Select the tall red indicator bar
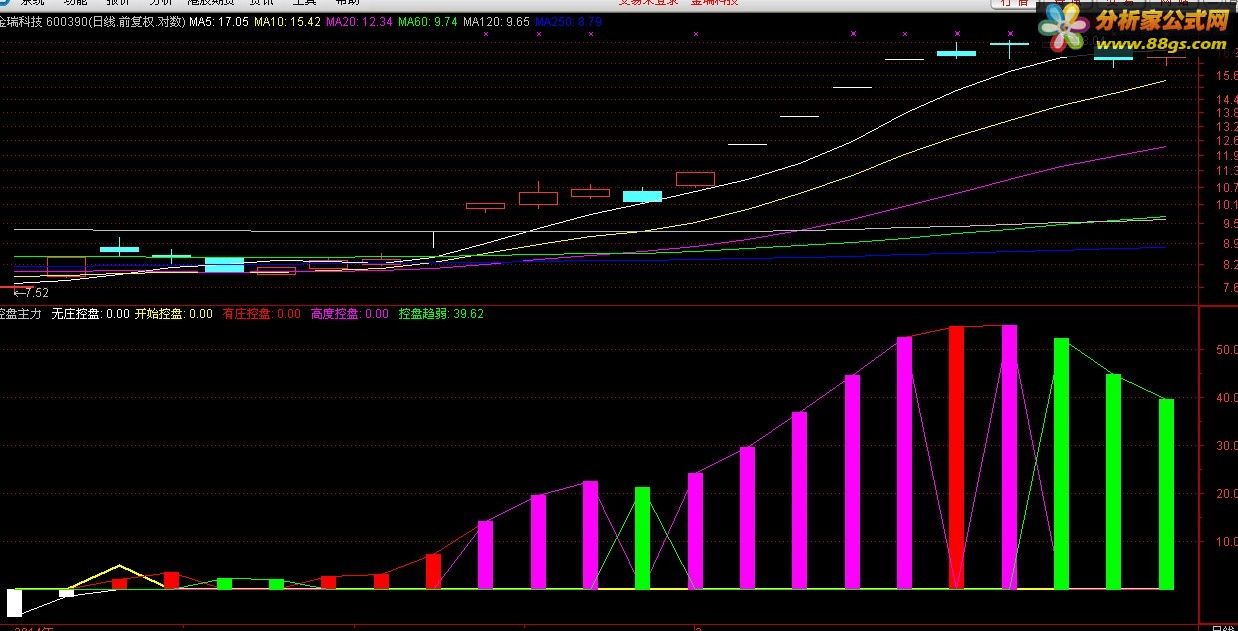The image size is (1238, 631). tap(956, 457)
